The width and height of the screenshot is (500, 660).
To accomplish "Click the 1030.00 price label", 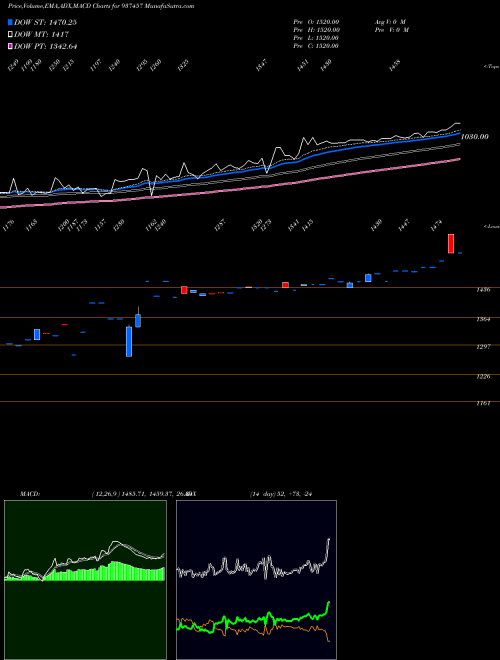I will pos(474,137).
